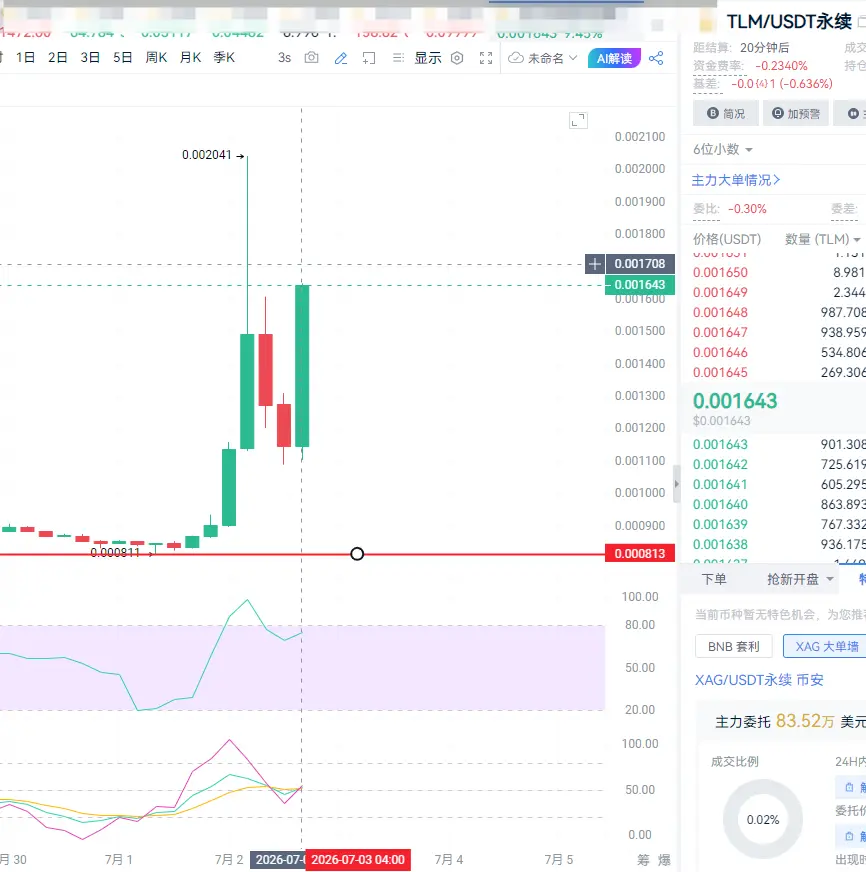The image size is (866, 872).
Task: Click the TLM/USDT永续 pair title
Action: (789, 22)
